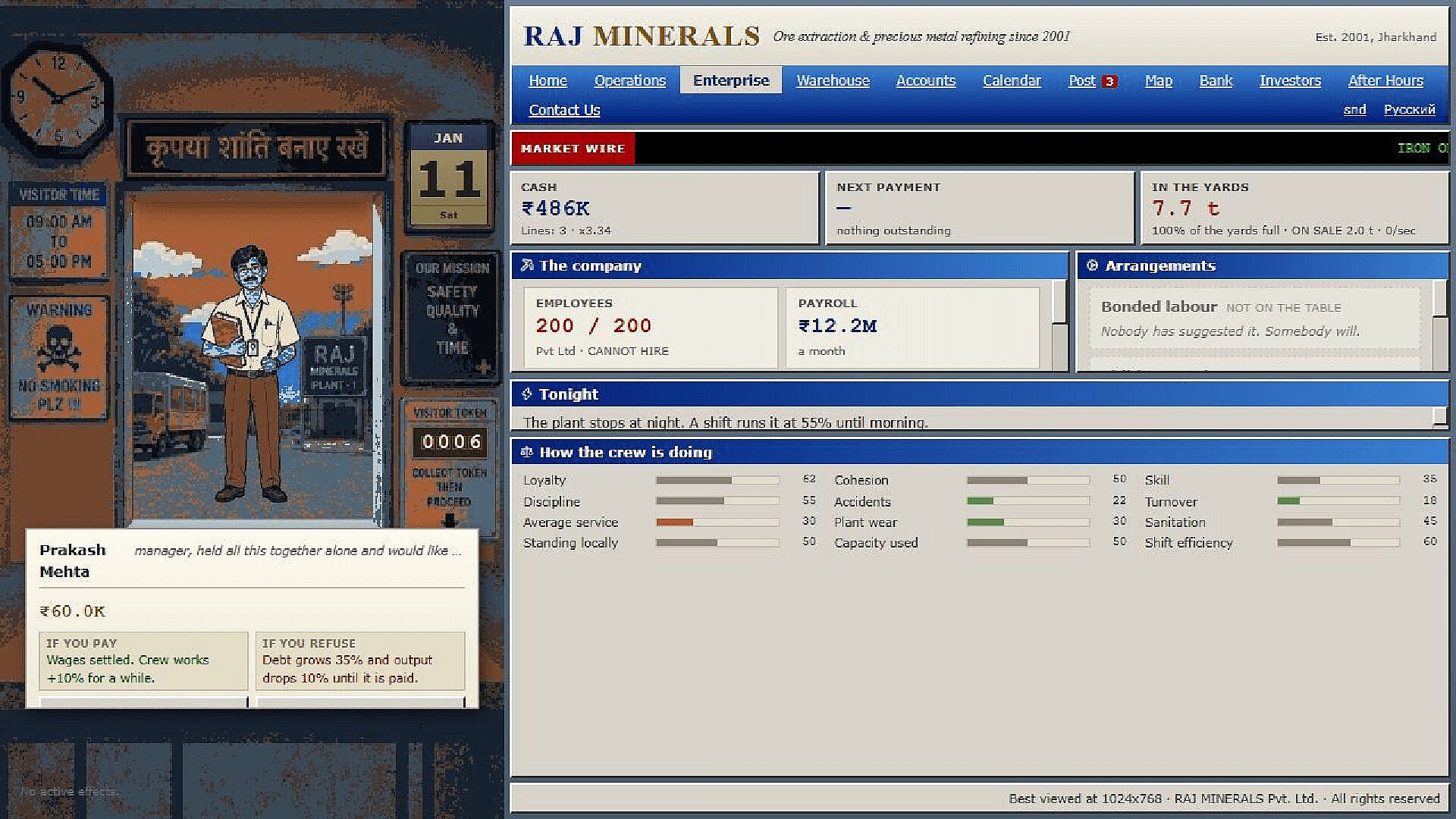Click the Tonight section header icon

(527, 394)
